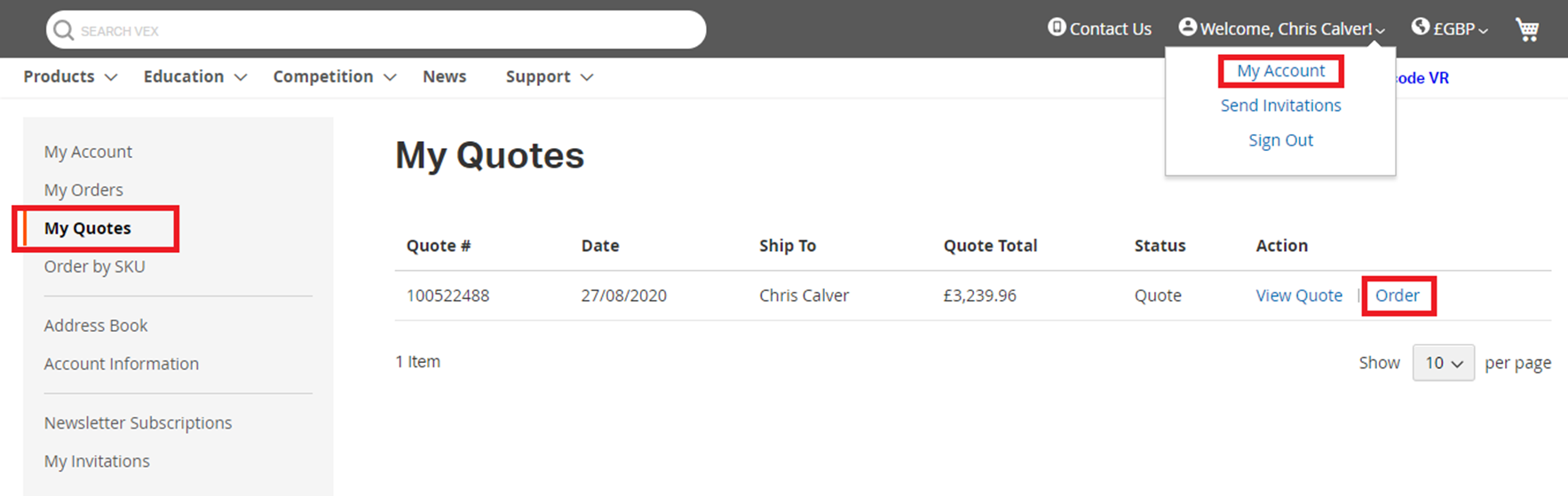This screenshot has height=496, width=1568.
Task: Choose Sign Out from account menu
Action: pyautogui.click(x=1280, y=140)
